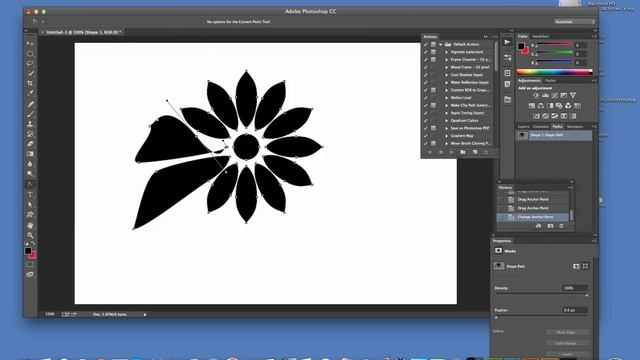Select the Convert Point pen tool
Screen dimensions: 640x360
click(x=30, y=184)
